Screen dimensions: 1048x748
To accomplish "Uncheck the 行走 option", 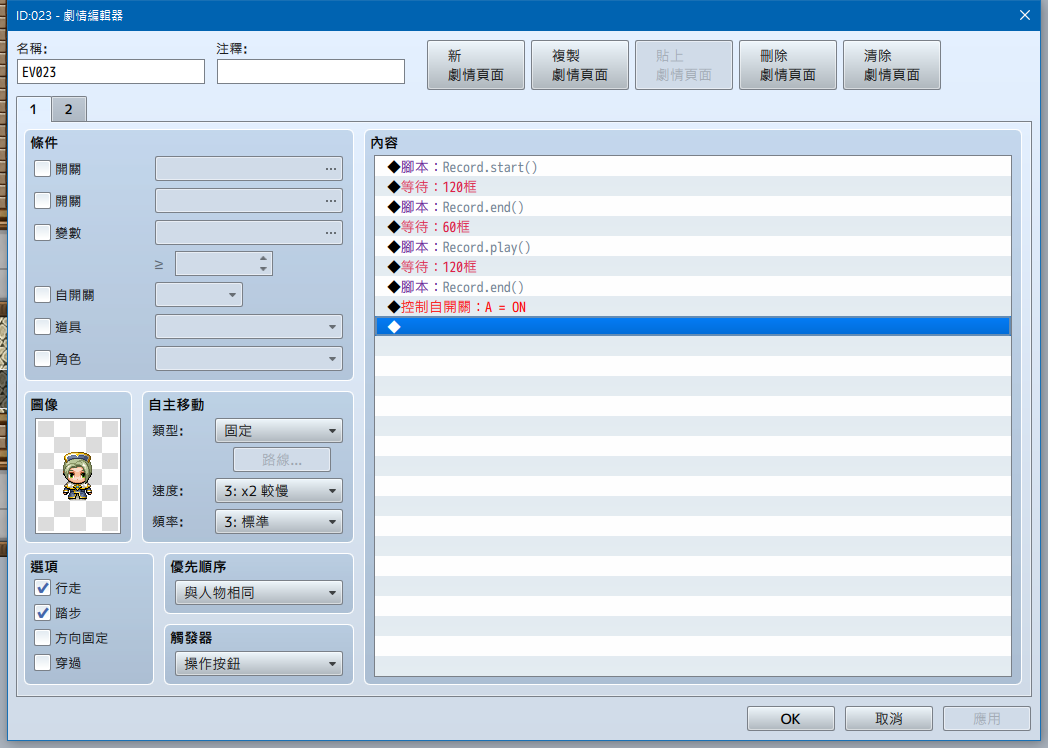I will point(42,588).
